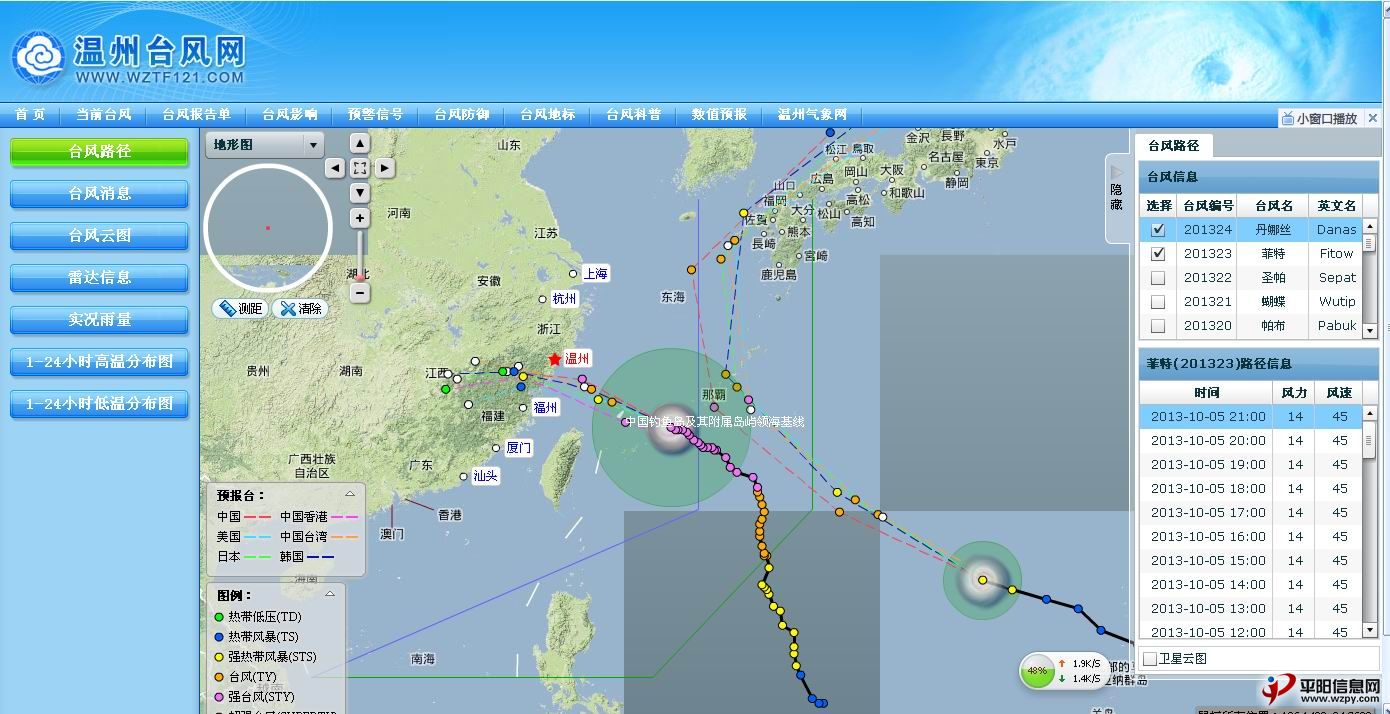Image resolution: width=1390 pixels, height=714 pixels.
Task: Open 1-24小时低温分布图 sidebar button
Action: point(99,404)
